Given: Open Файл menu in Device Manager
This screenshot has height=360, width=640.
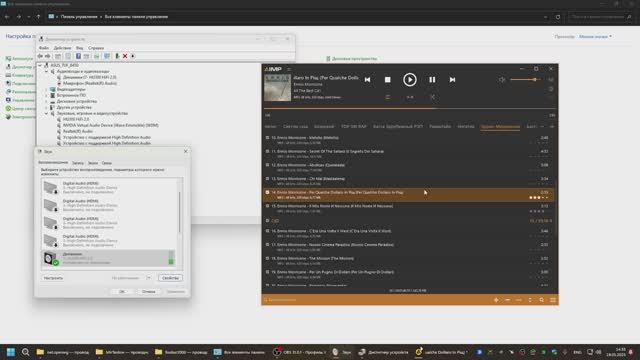Looking at the screenshot, I should tap(44, 48).
